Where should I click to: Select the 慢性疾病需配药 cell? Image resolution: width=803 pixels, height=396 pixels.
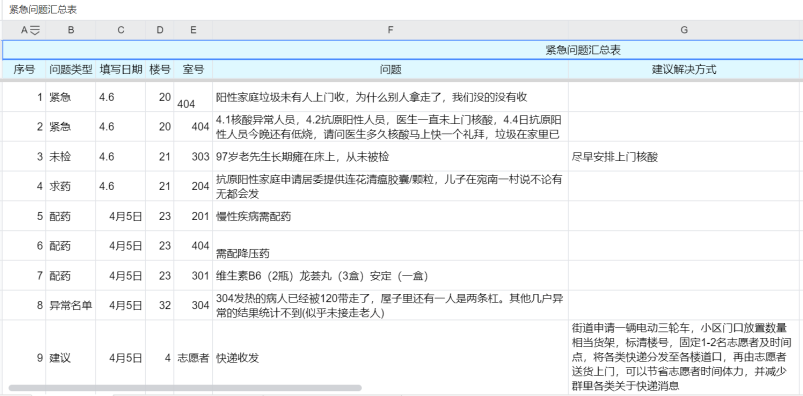point(390,216)
